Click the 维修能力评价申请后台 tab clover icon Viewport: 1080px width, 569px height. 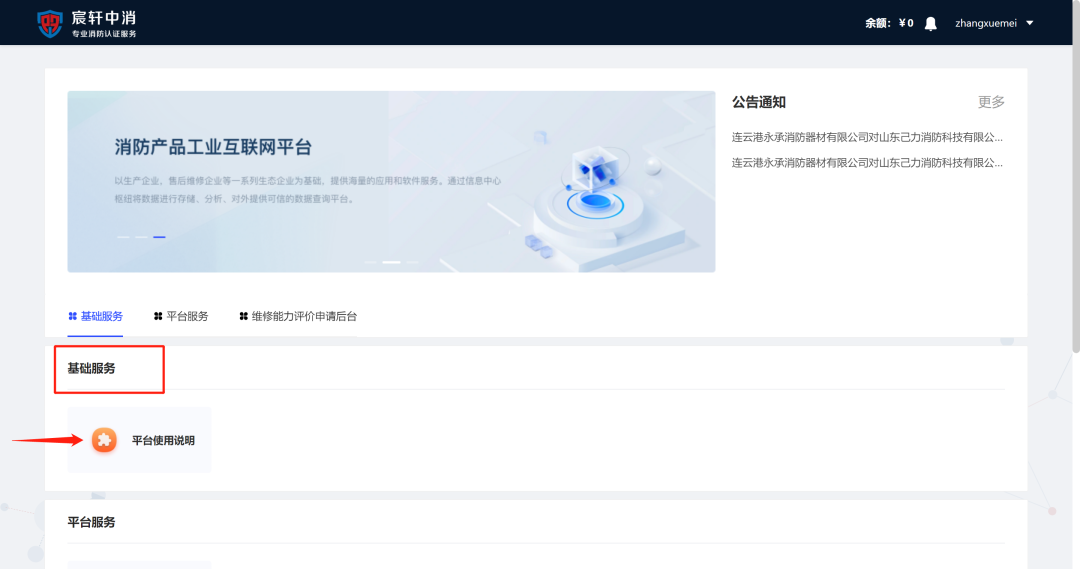[243, 316]
